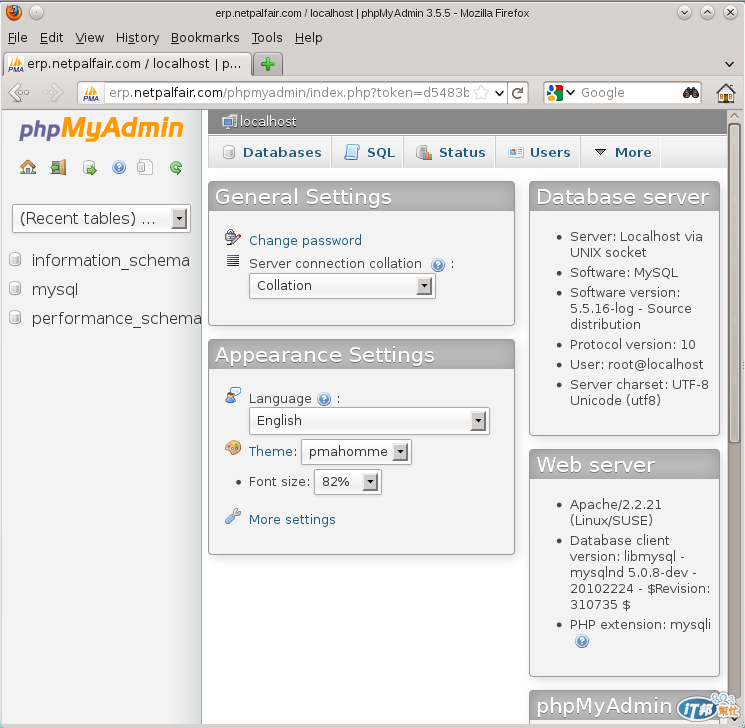Open the Language help question icon
This screenshot has width=745, height=728.
pos(324,399)
